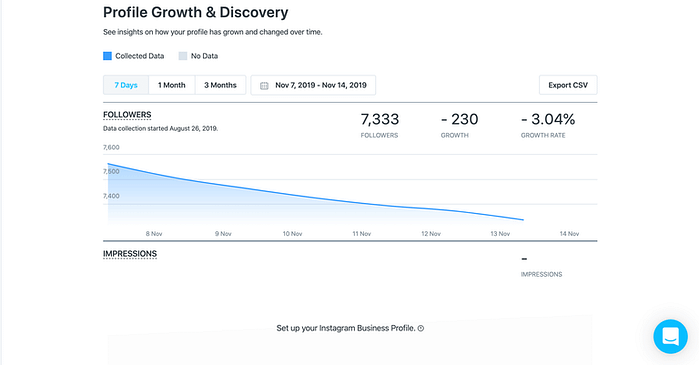
Task: Switch to the 3 Months range
Action: tap(220, 85)
